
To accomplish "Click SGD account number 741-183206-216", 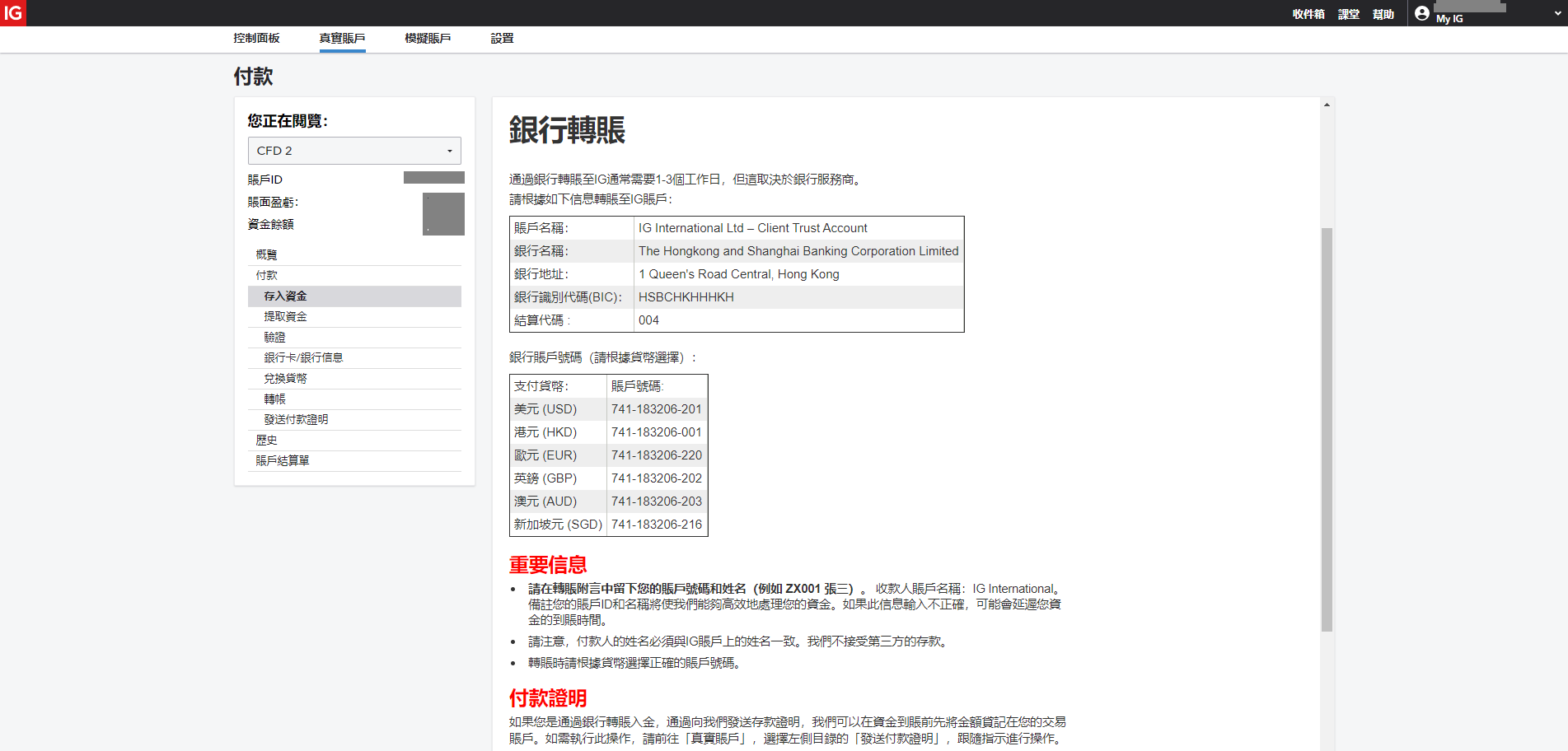I will point(657,525).
